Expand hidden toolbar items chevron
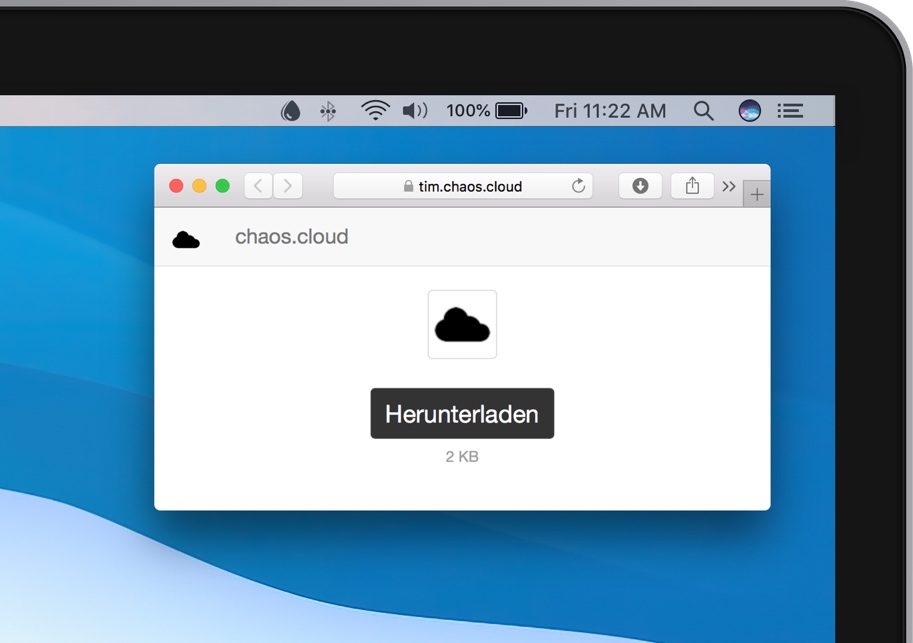The image size is (913, 643). (729, 186)
